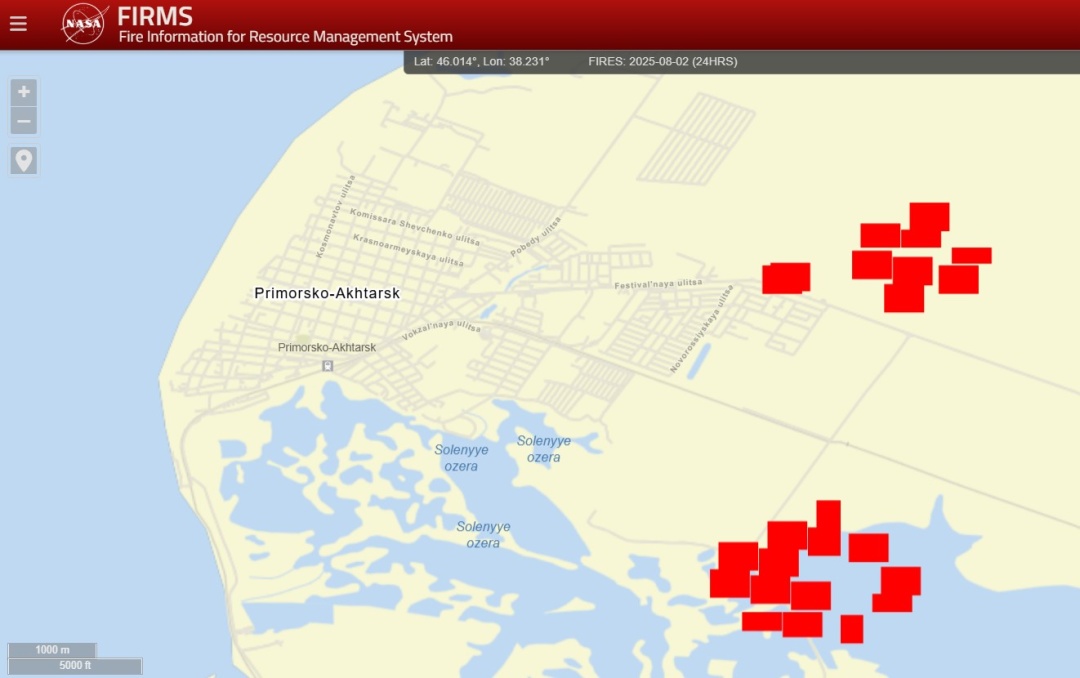The height and width of the screenshot is (678, 1080).
Task: Open the hamburger menu in header
Action: [x=18, y=24]
